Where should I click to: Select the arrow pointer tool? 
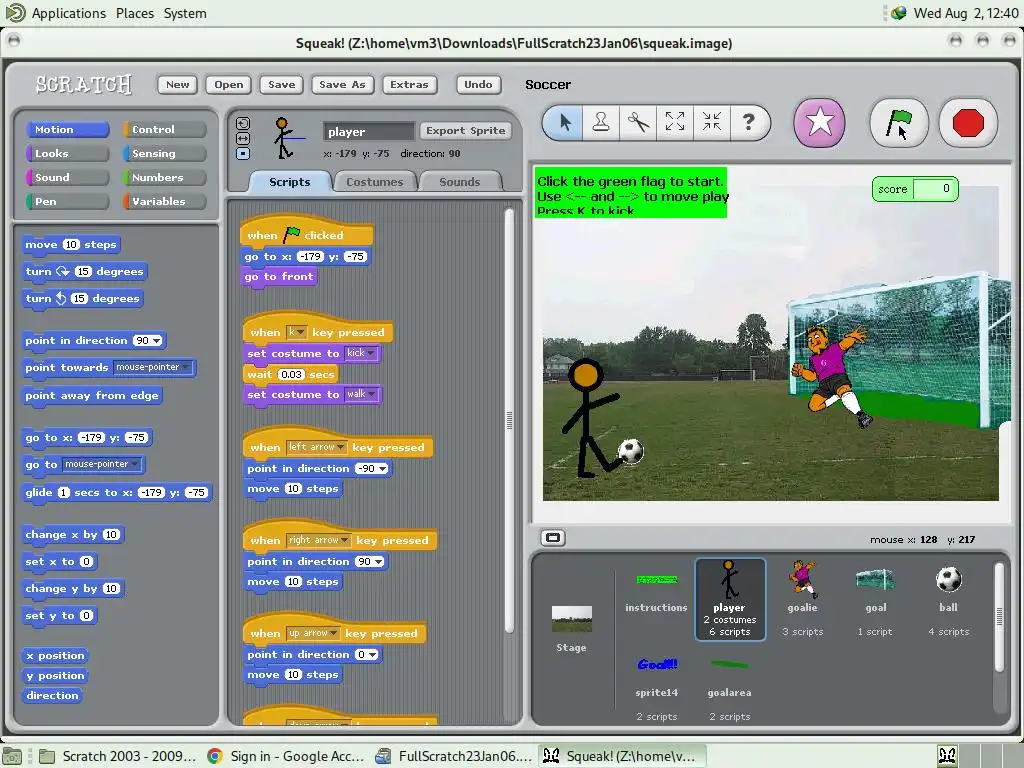[x=565, y=122]
